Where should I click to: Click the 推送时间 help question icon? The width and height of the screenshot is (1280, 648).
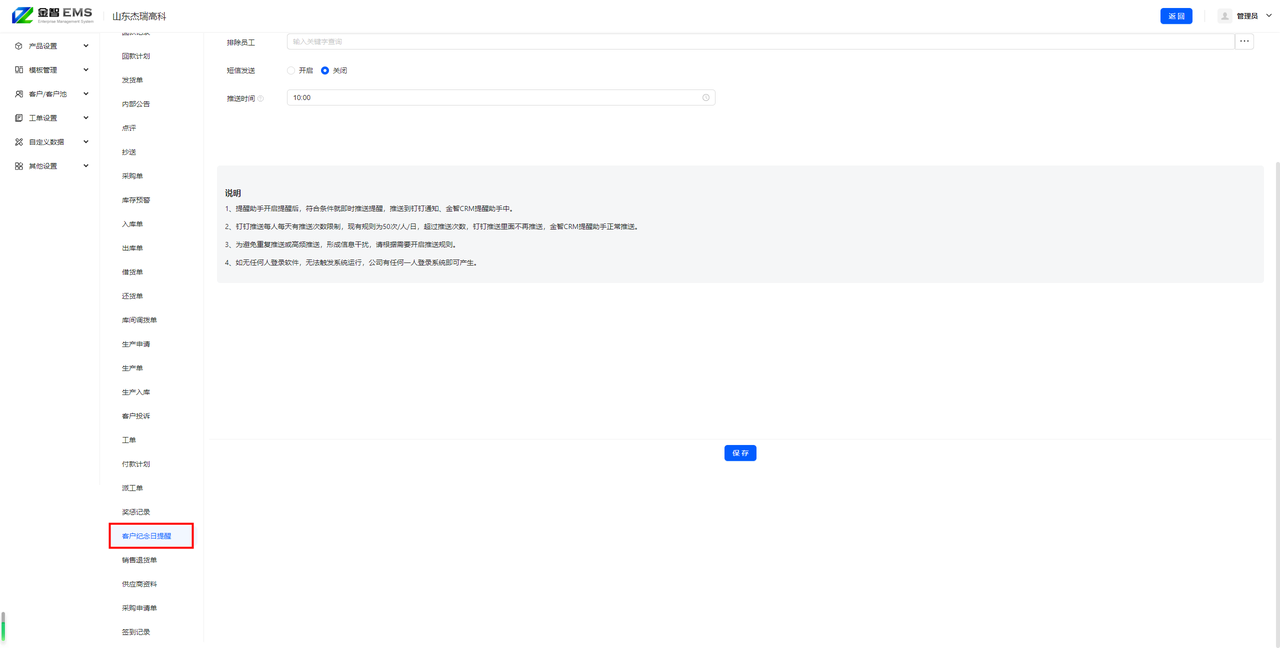[x=261, y=99]
